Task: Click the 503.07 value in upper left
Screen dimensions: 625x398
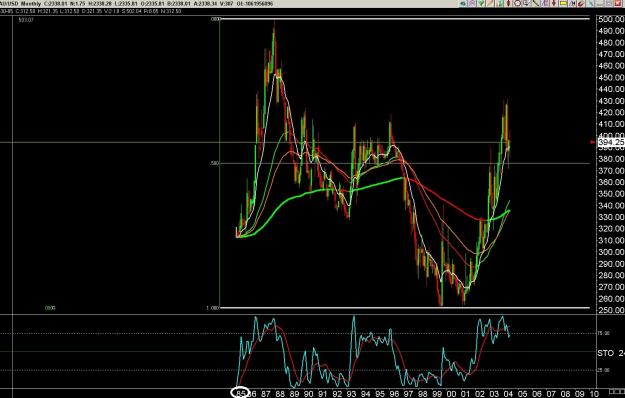Action: [26, 20]
